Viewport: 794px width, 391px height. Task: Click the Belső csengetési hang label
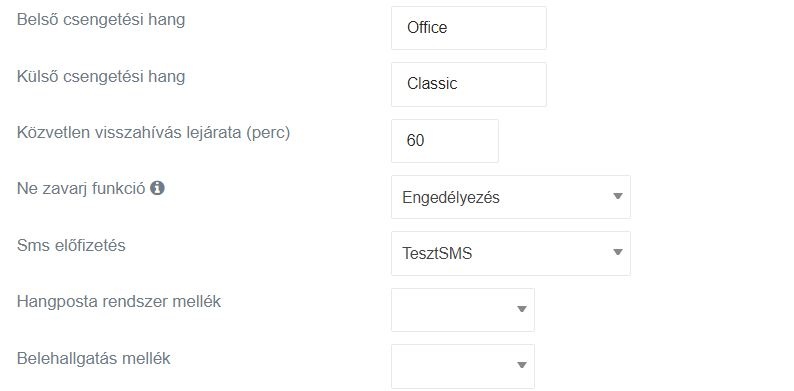(101, 20)
